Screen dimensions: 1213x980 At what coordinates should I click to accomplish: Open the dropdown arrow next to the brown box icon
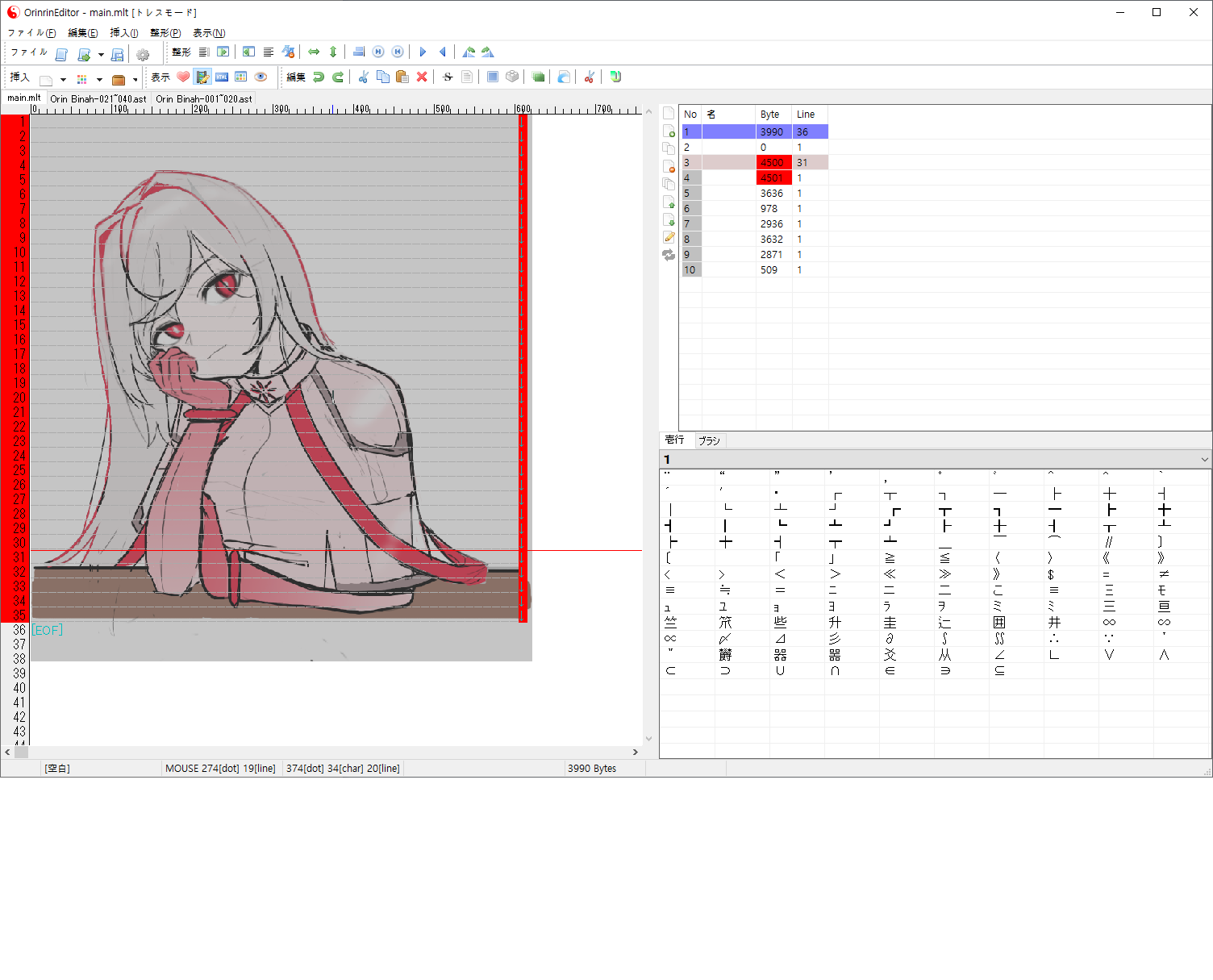coord(135,80)
